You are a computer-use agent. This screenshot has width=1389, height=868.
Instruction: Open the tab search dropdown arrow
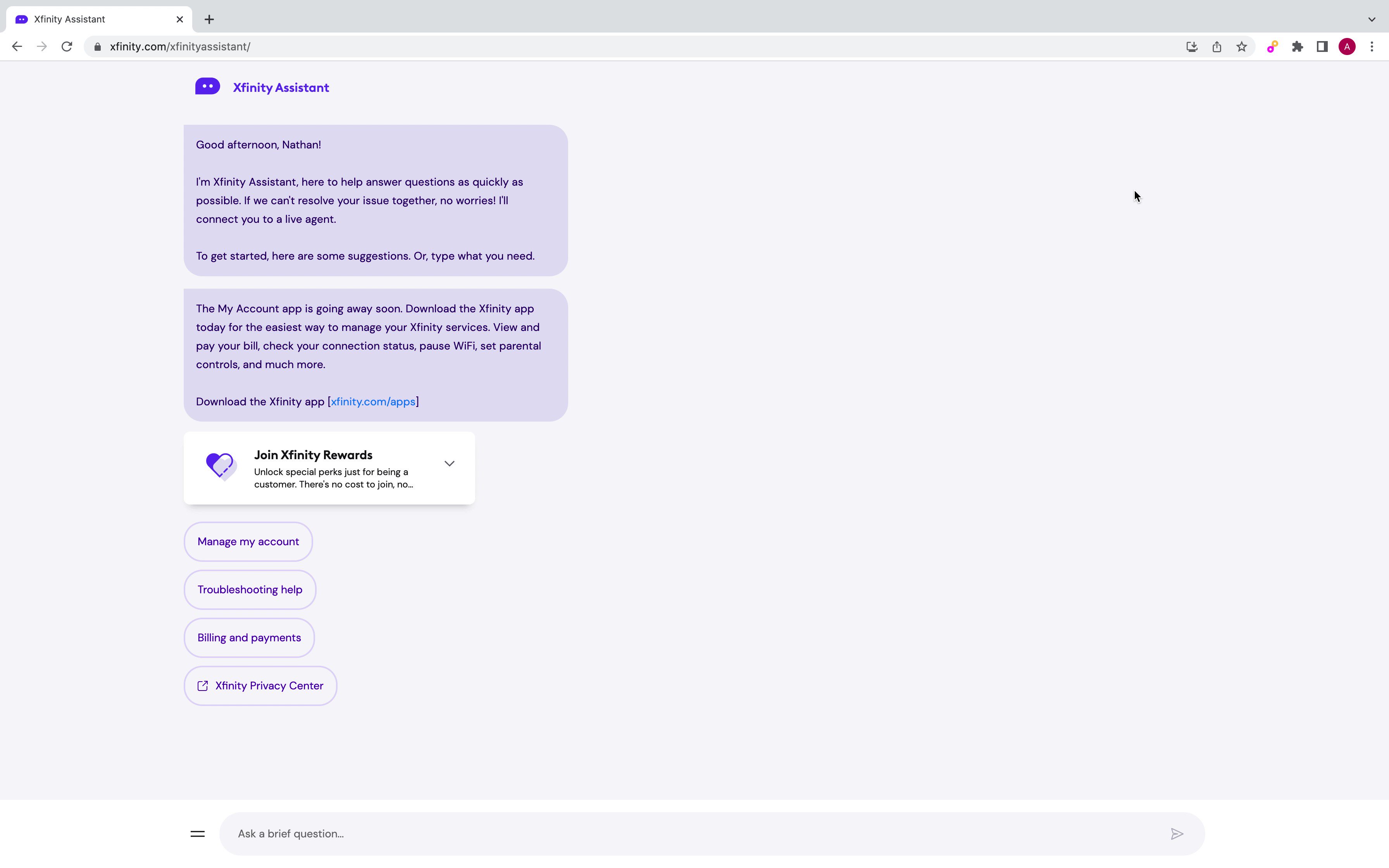click(1371, 19)
